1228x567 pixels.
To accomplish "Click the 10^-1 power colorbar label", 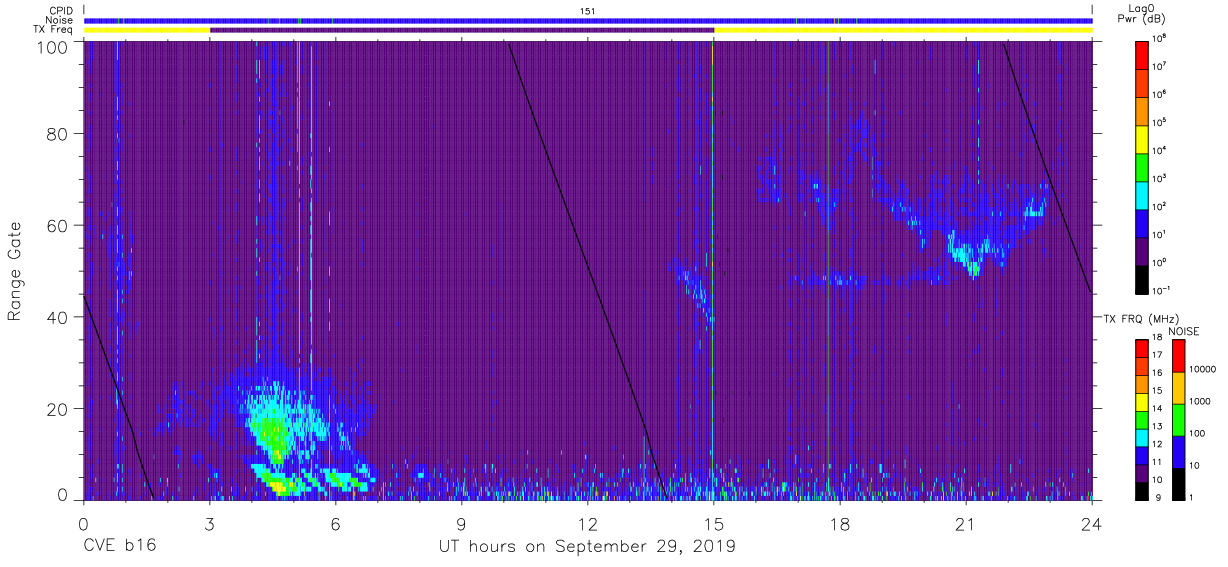I will (x=1163, y=290).
